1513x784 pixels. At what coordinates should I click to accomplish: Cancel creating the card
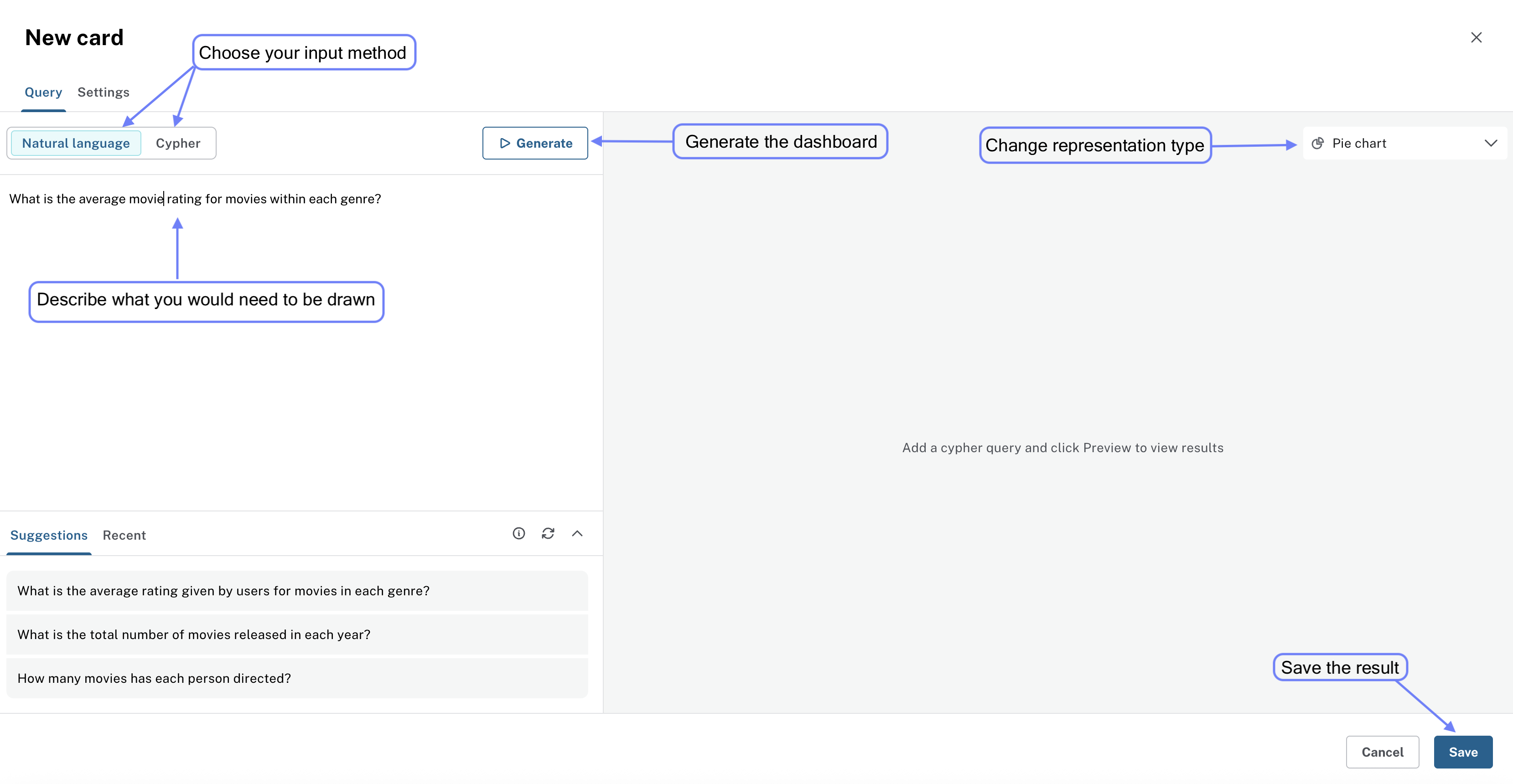pyautogui.click(x=1382, y=752)
